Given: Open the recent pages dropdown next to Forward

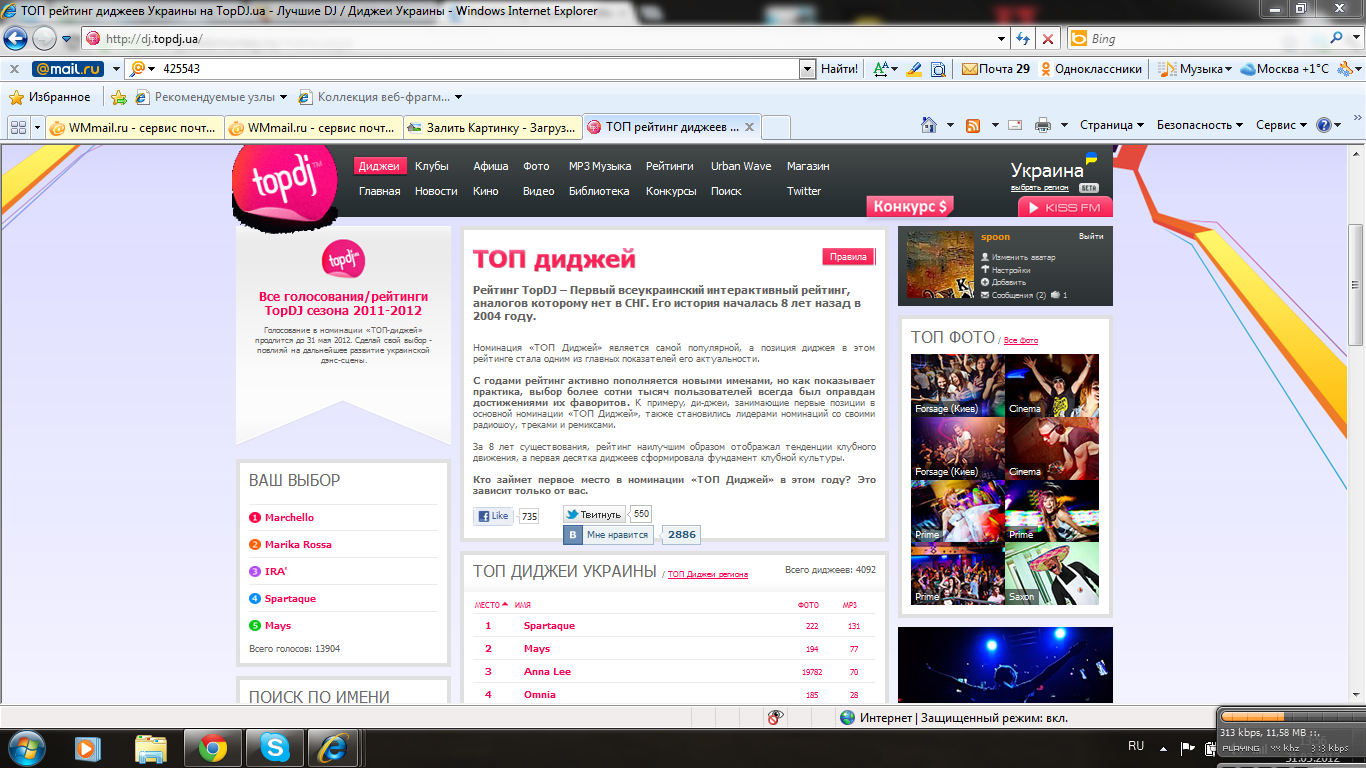Looking at the screenshot, I should pos(66,39).
